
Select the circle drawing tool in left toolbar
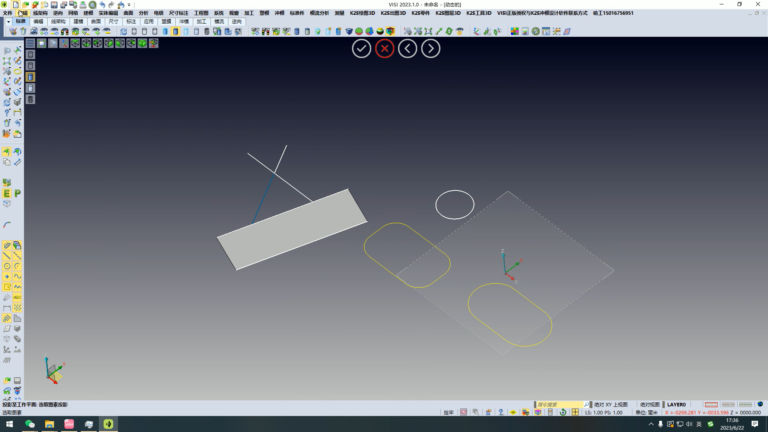7,266
